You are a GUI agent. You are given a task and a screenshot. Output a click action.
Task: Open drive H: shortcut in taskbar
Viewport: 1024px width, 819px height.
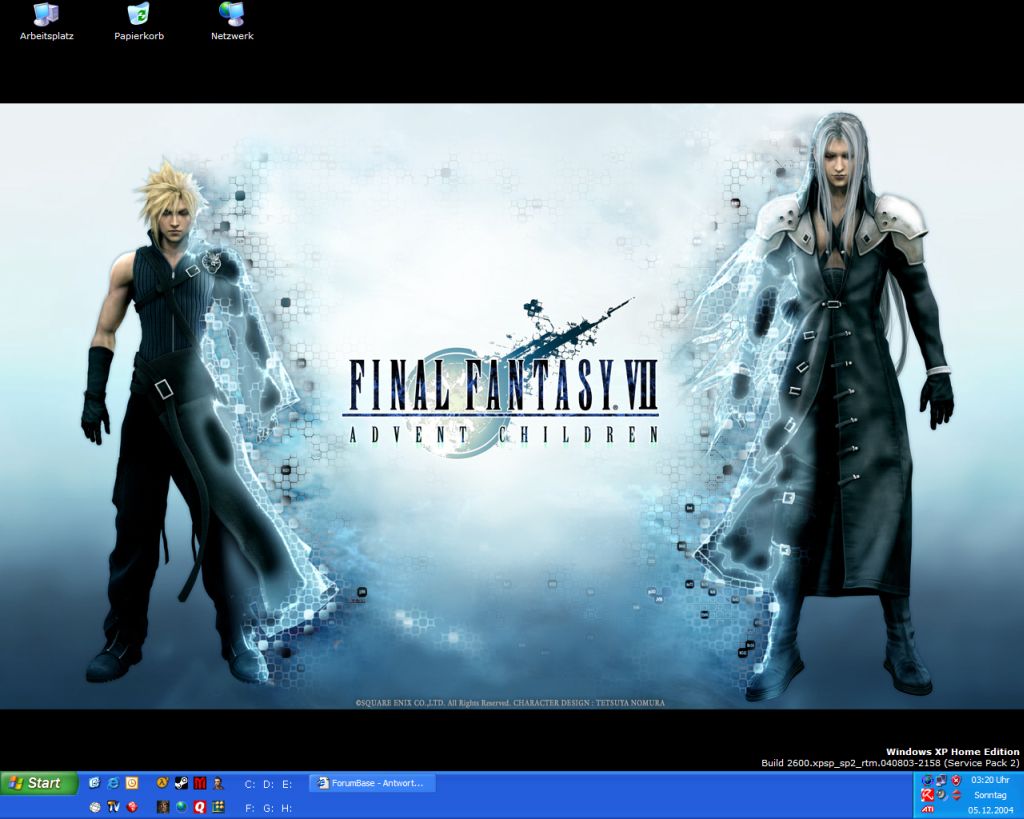tap(287, 808)
